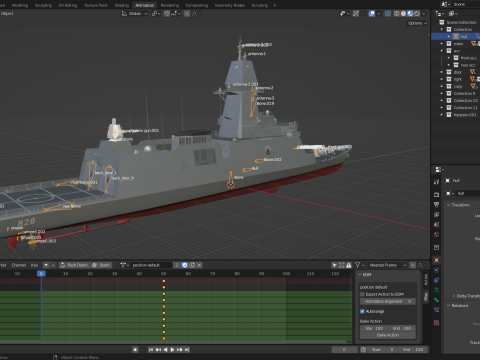Select the front acc collection
The height and width of the screenshot is (360, 480).
tap(468, 58)
